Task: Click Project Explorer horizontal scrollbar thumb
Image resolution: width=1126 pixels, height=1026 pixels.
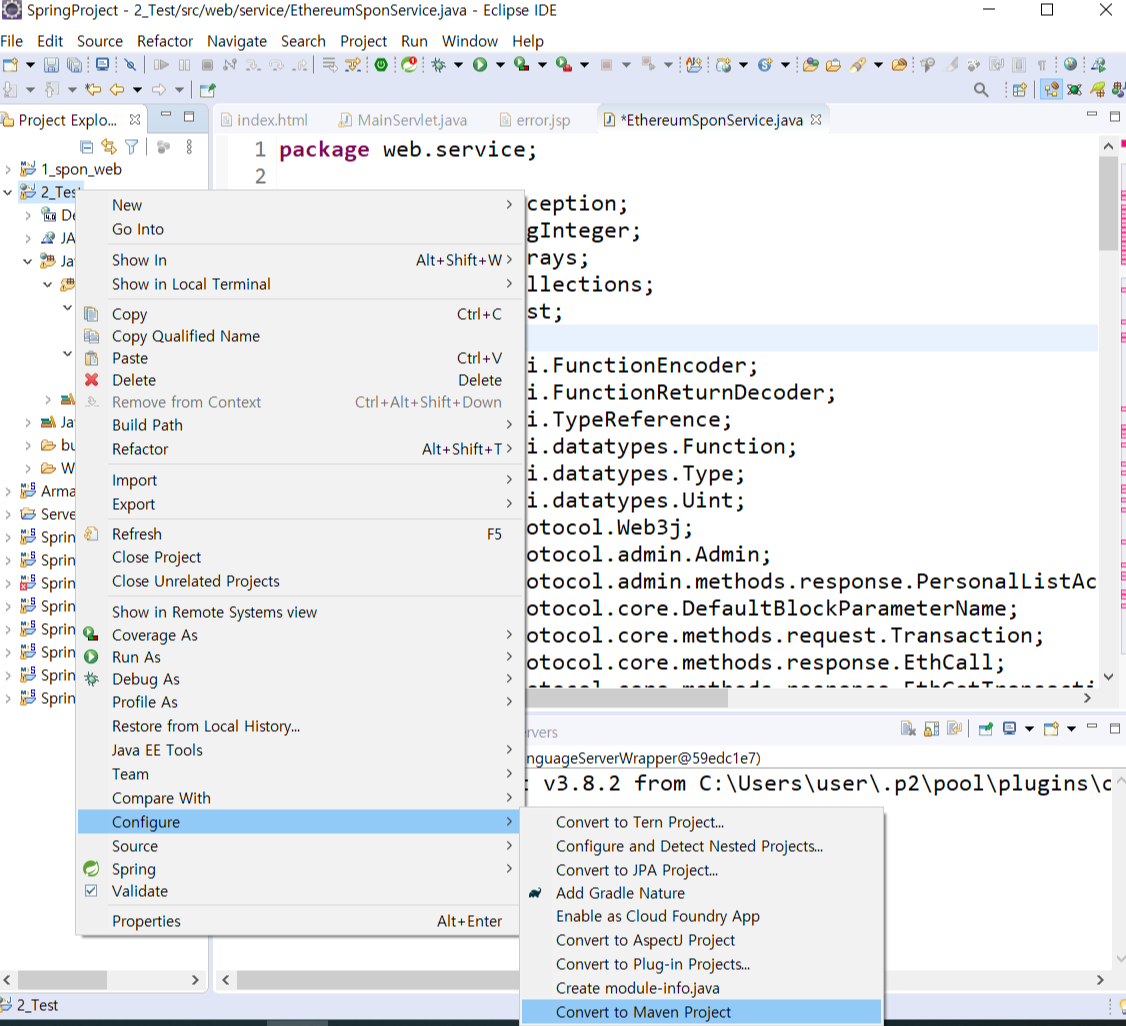Action: click(62, 979)
